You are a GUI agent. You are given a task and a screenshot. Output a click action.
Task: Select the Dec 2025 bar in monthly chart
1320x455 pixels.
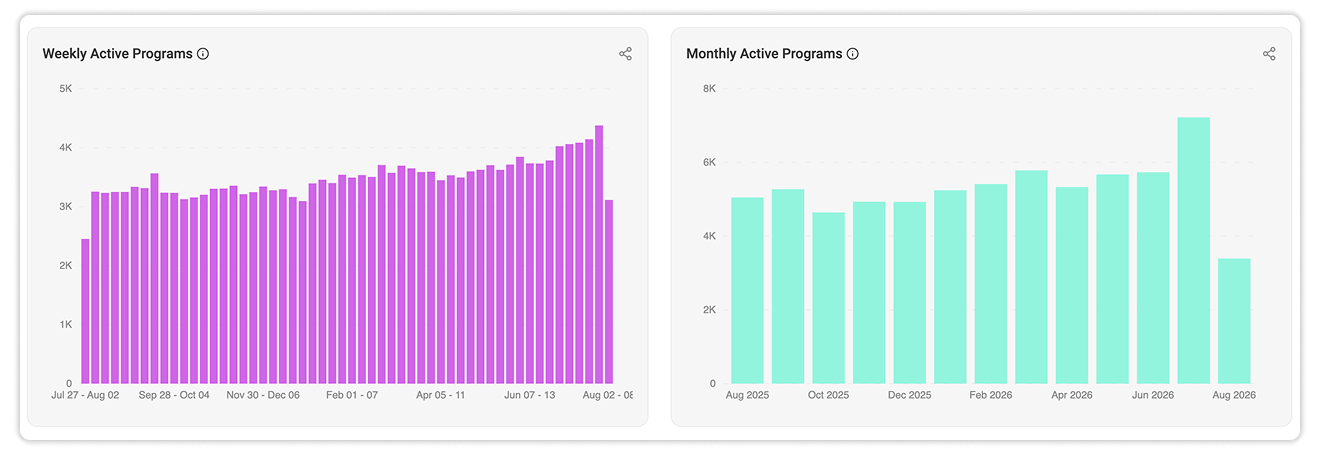coord(910,293)
